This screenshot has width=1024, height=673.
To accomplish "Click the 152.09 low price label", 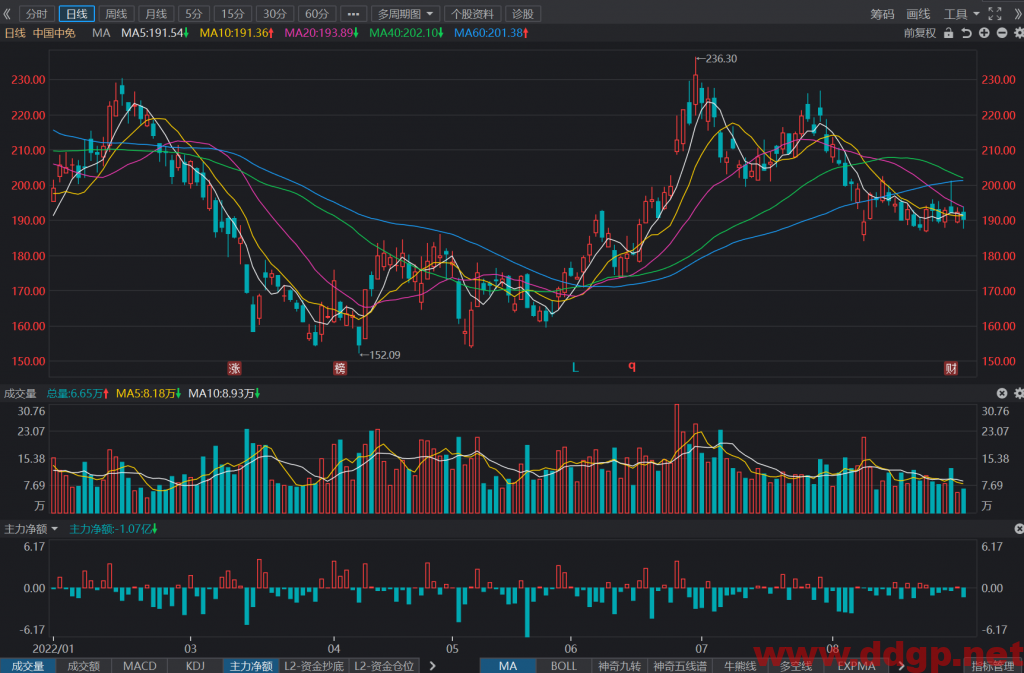I will 385,355.
